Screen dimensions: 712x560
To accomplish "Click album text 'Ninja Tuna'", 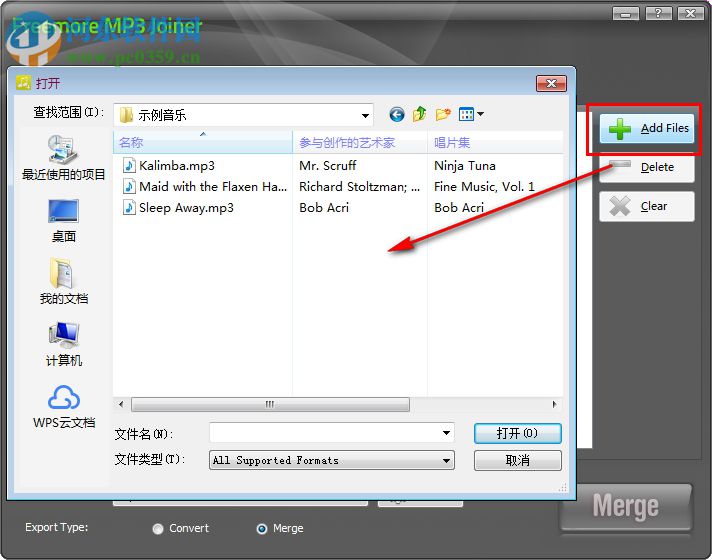I will pos(465,166).
